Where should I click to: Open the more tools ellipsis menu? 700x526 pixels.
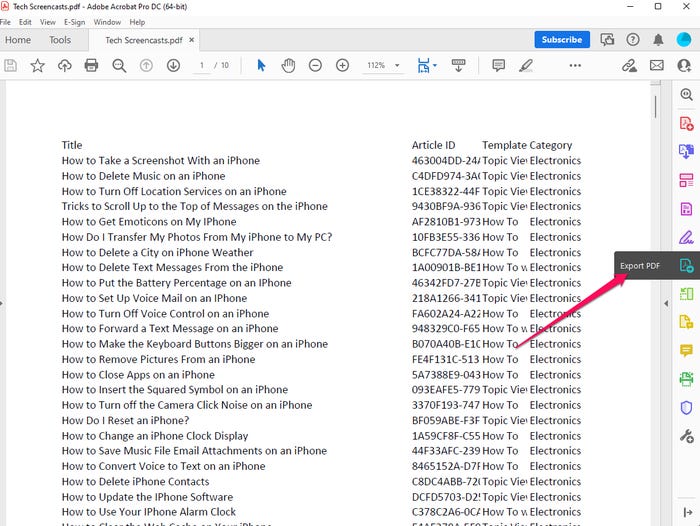coord(575,66)
